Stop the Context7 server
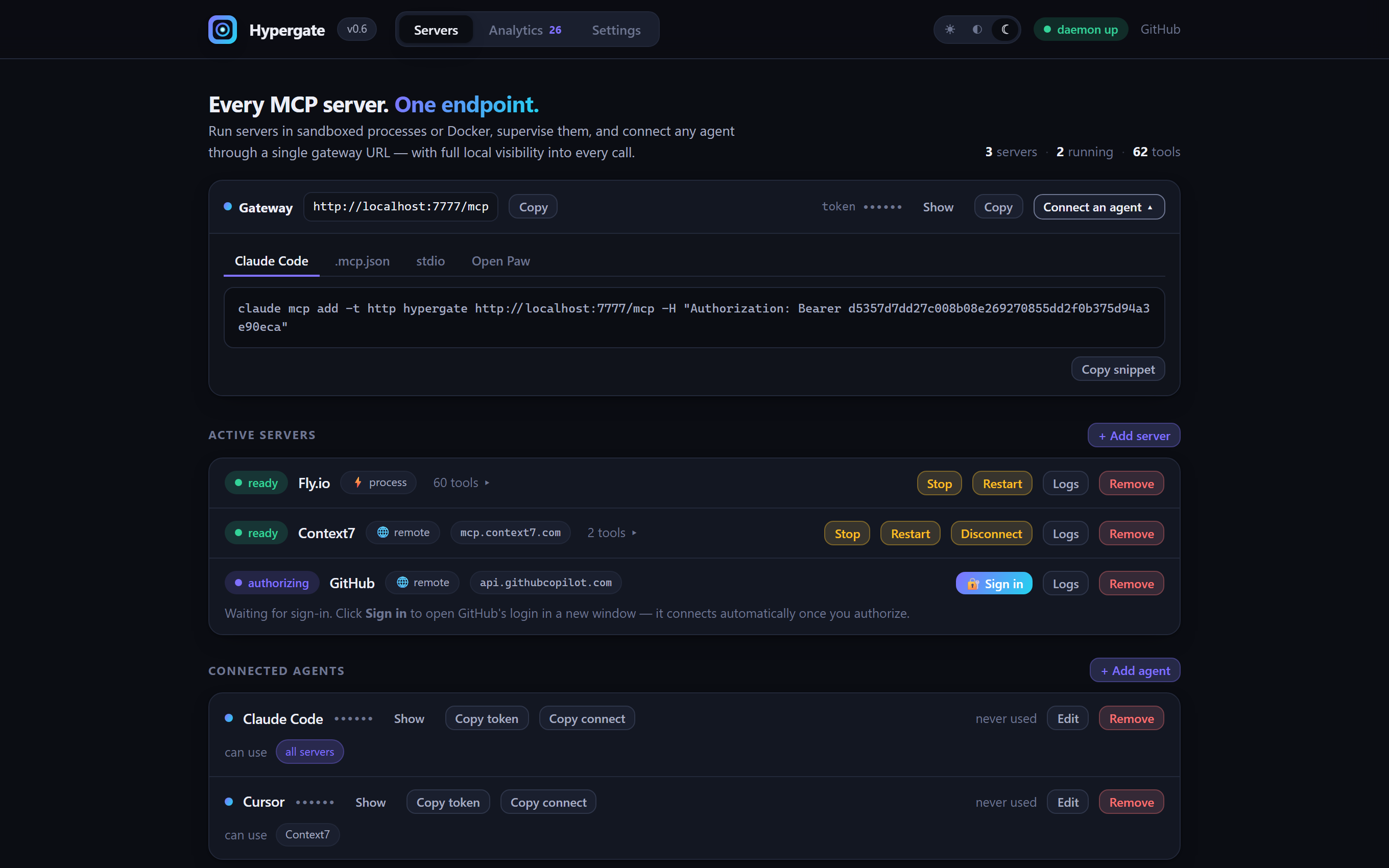The height and width of the screenshot is (868, 1389). coord(847,534)
